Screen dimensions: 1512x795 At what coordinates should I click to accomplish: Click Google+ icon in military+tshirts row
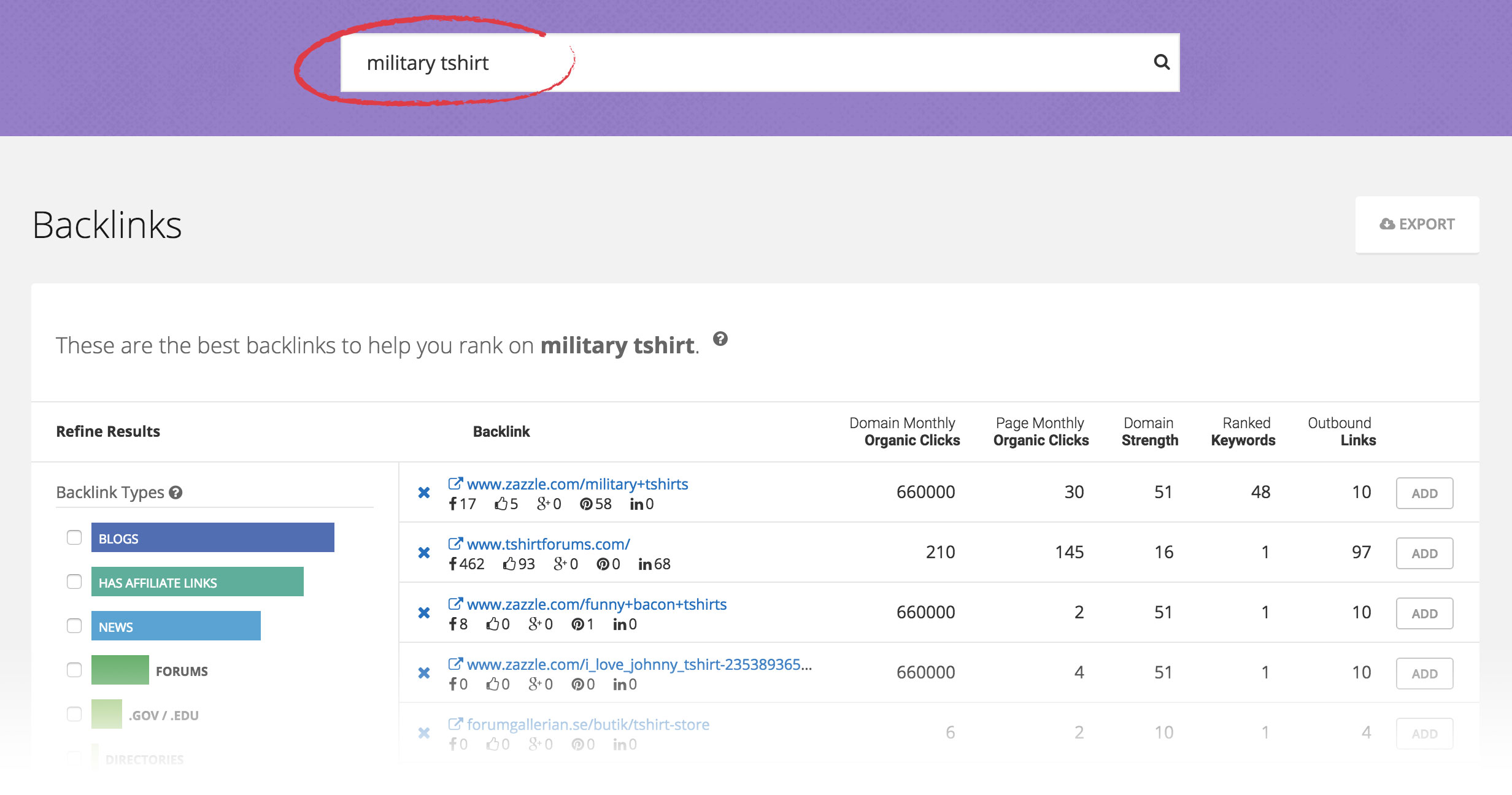tap(543, 504)
